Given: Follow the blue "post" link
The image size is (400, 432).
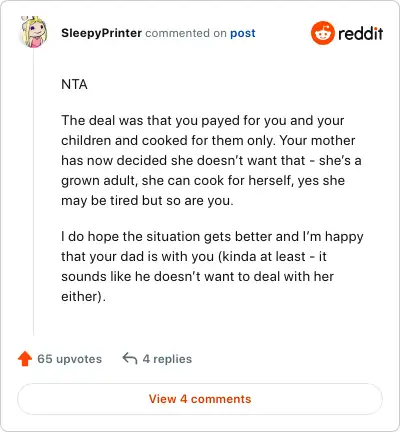Looking at the screenshot, I should pos(243,33).
